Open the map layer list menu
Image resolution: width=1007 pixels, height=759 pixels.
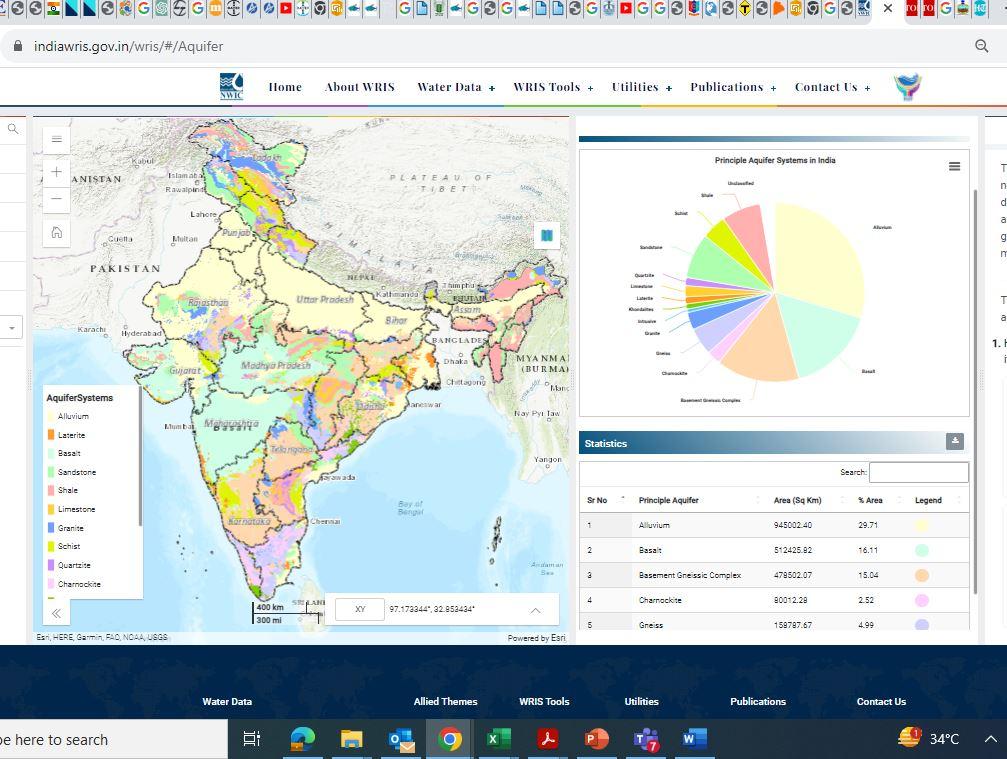pos(57,139)
